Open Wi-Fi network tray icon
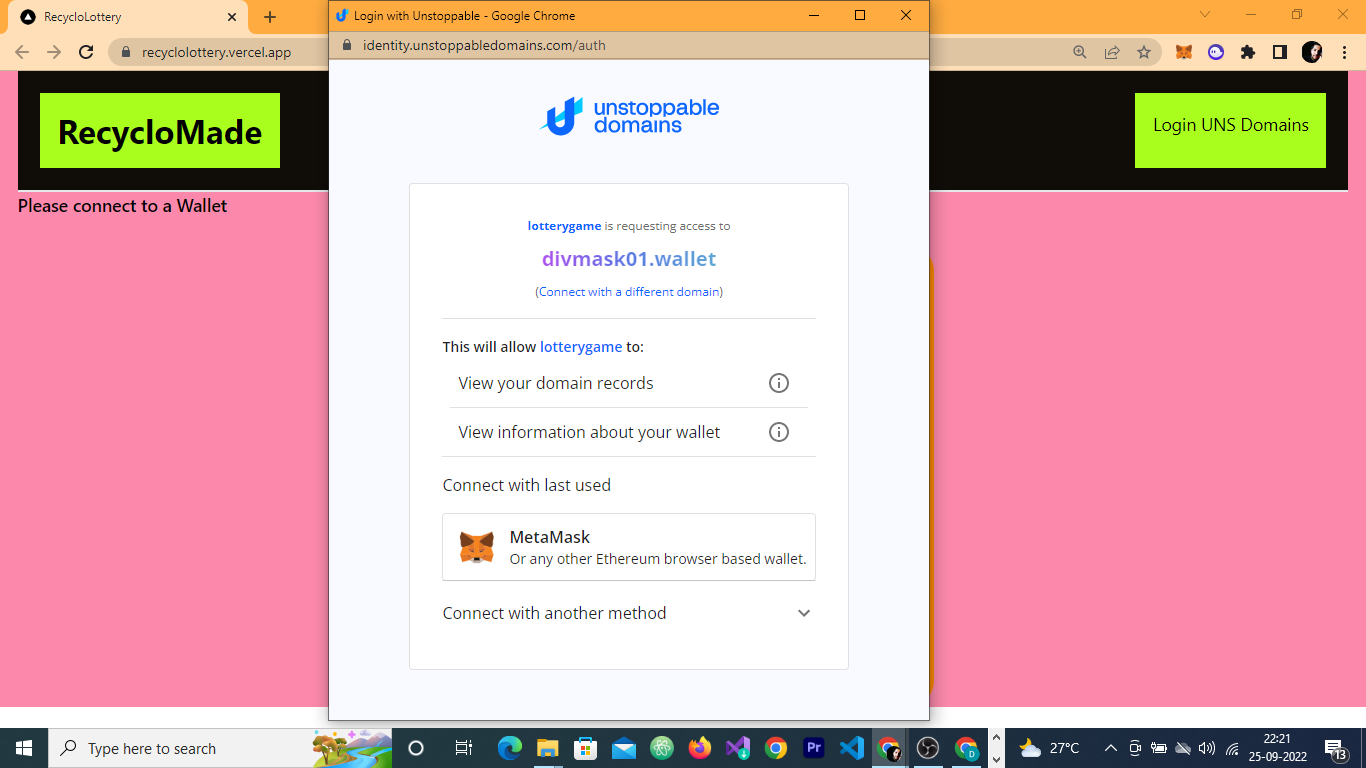Screen dimensions: 1366x768 coord(1232,748)
